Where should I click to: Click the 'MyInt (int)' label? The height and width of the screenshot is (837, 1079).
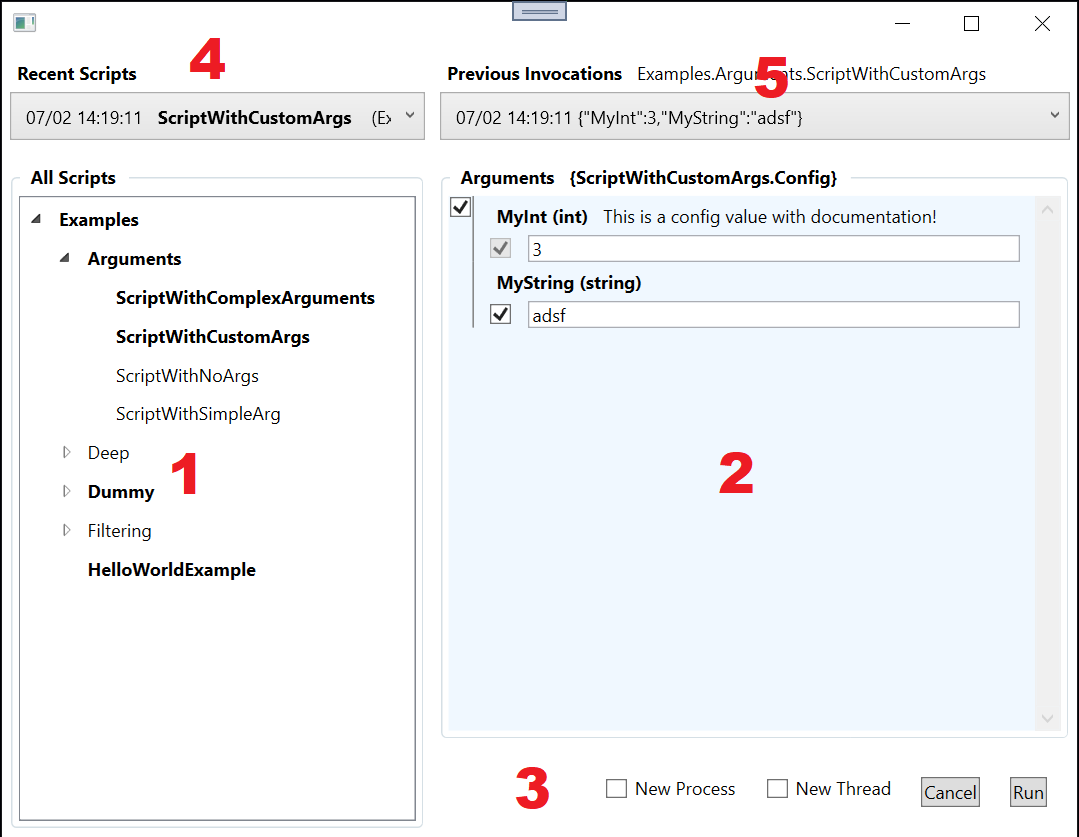pyautogui.click(x=542, y=217)
